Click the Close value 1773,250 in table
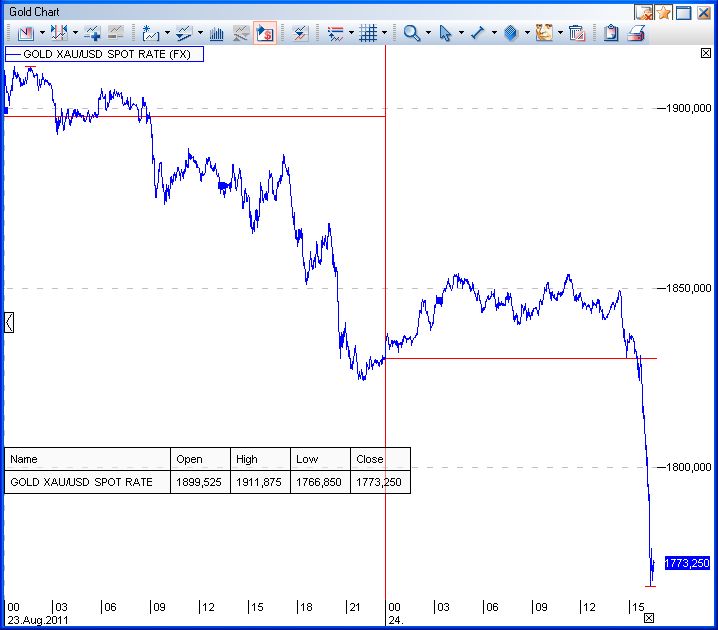The width and height of the screenshot is (718, 630). (379, 482)
